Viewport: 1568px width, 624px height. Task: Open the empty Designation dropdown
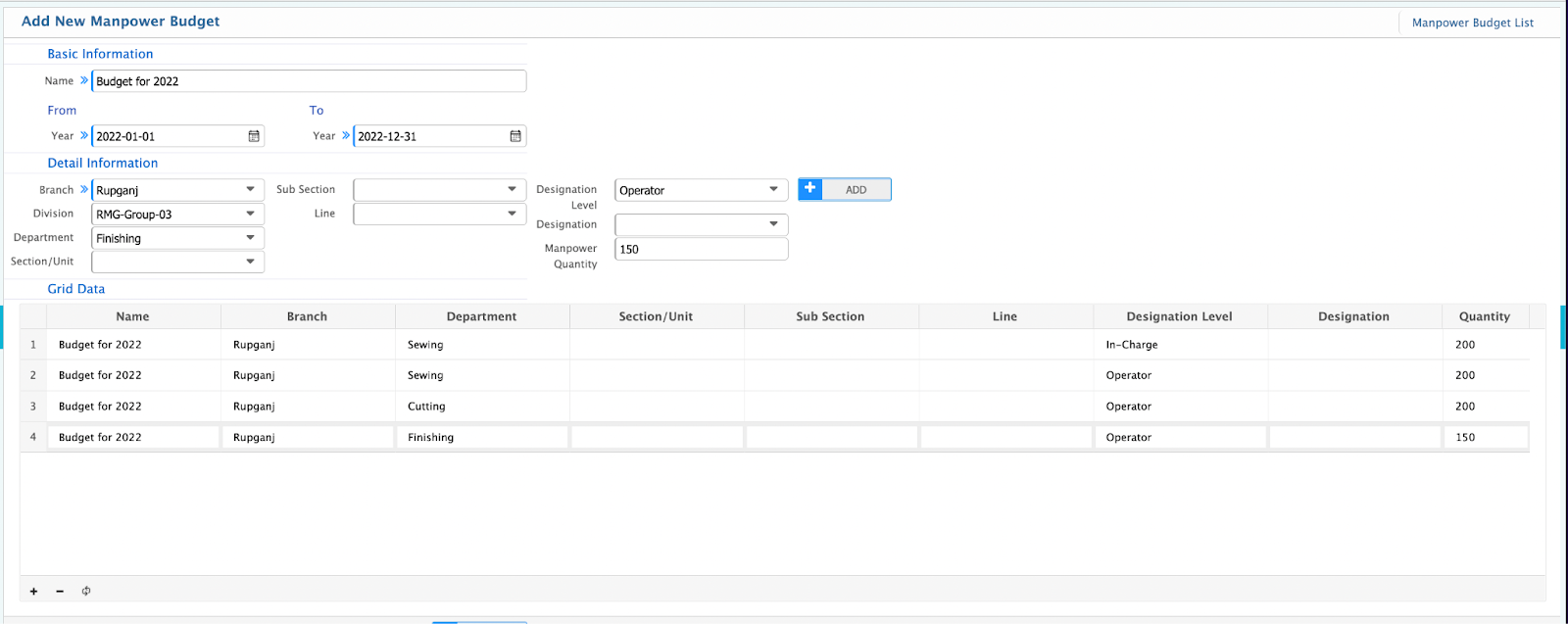coord(701,224)
